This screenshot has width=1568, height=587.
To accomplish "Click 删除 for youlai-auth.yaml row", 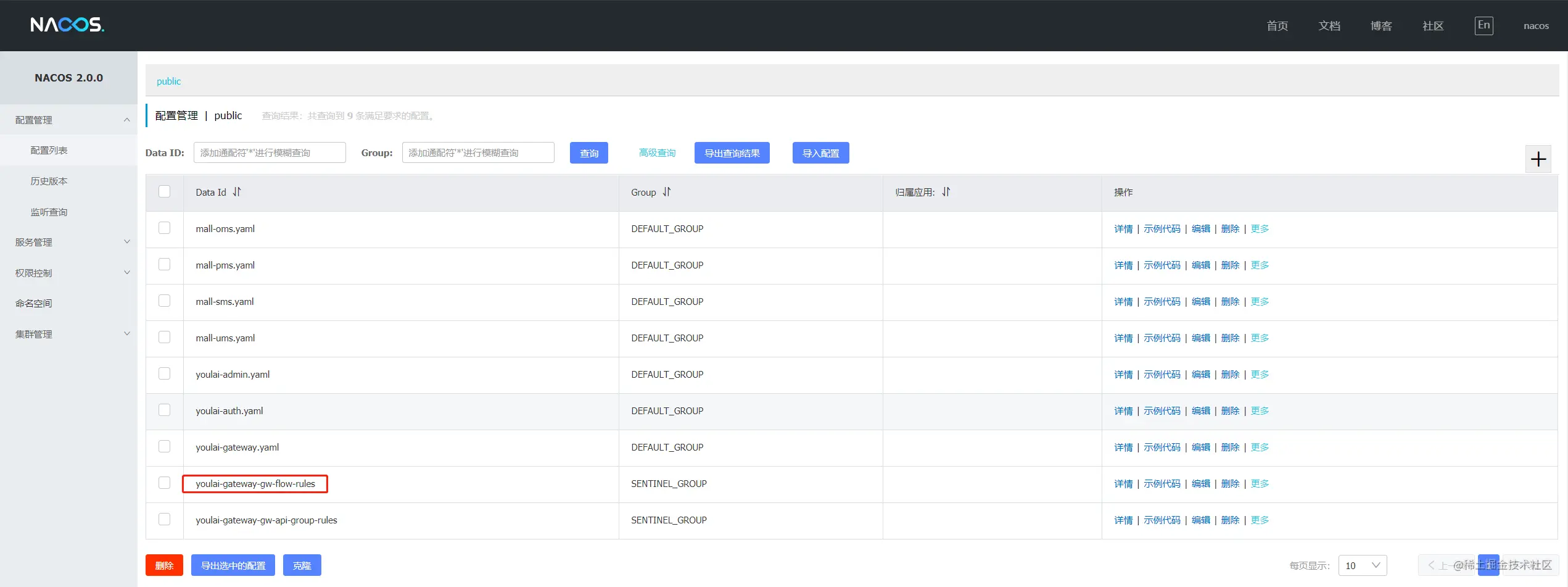I will 1231,411.
